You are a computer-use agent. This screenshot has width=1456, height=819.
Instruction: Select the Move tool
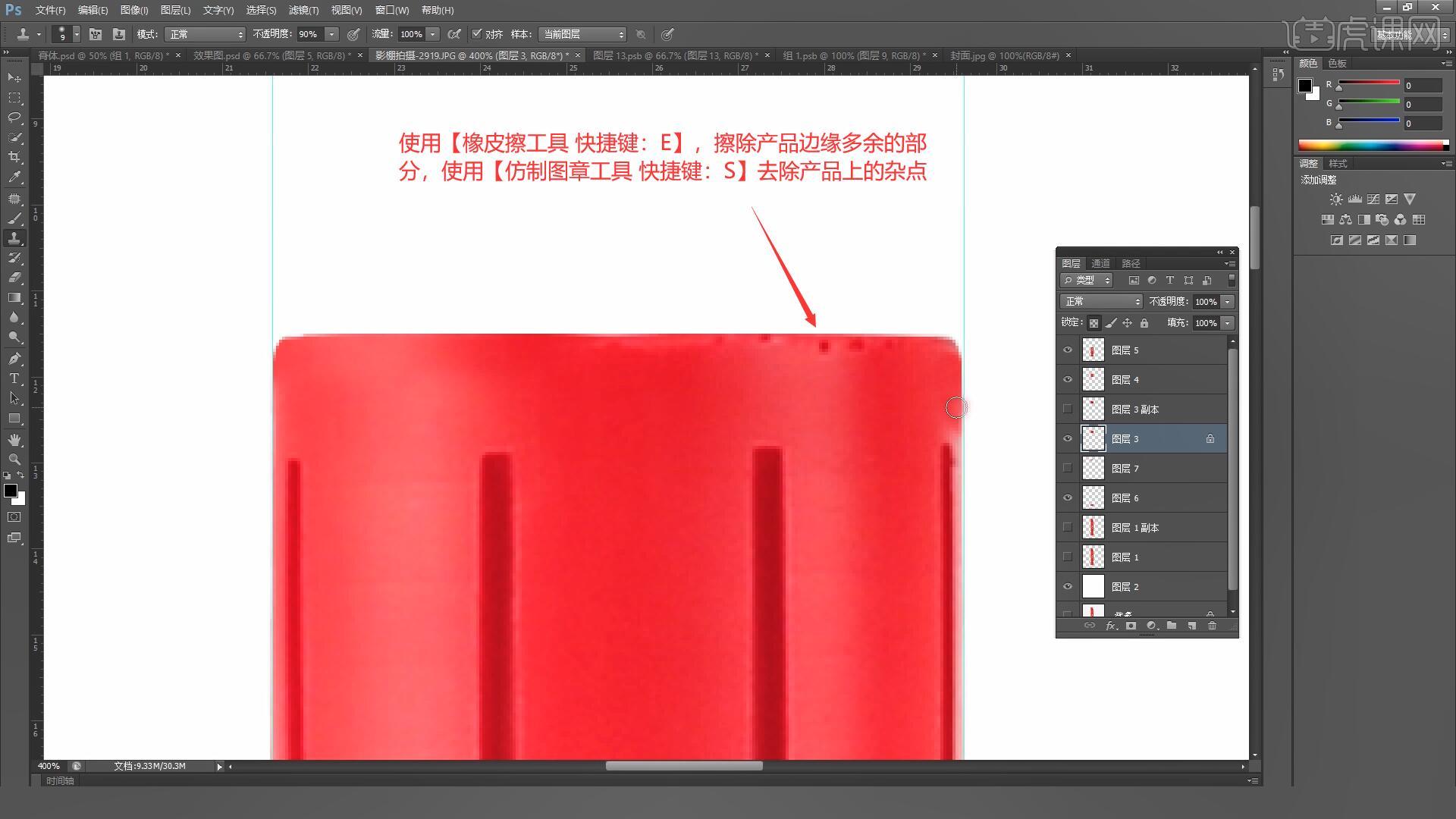pyautogui.click(x=14, y=78)
